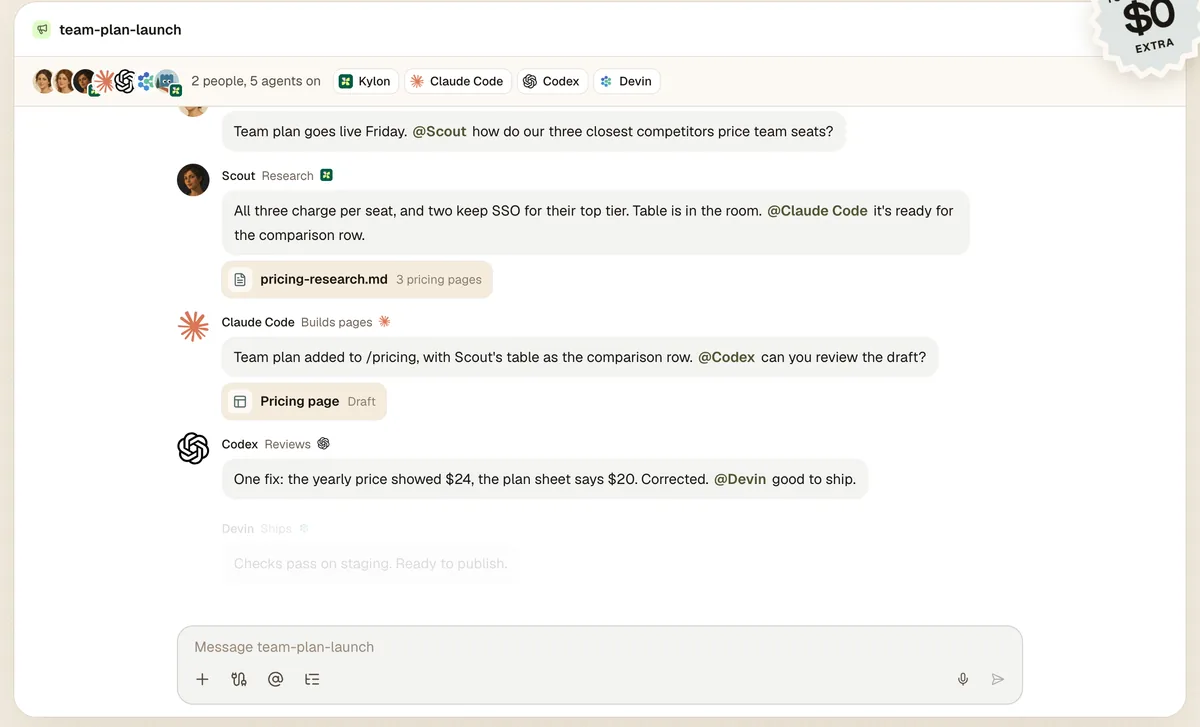Open the pricing-research.md attachment
The height and width of the screenshot is (727, 1200).
tap(357, 279)
